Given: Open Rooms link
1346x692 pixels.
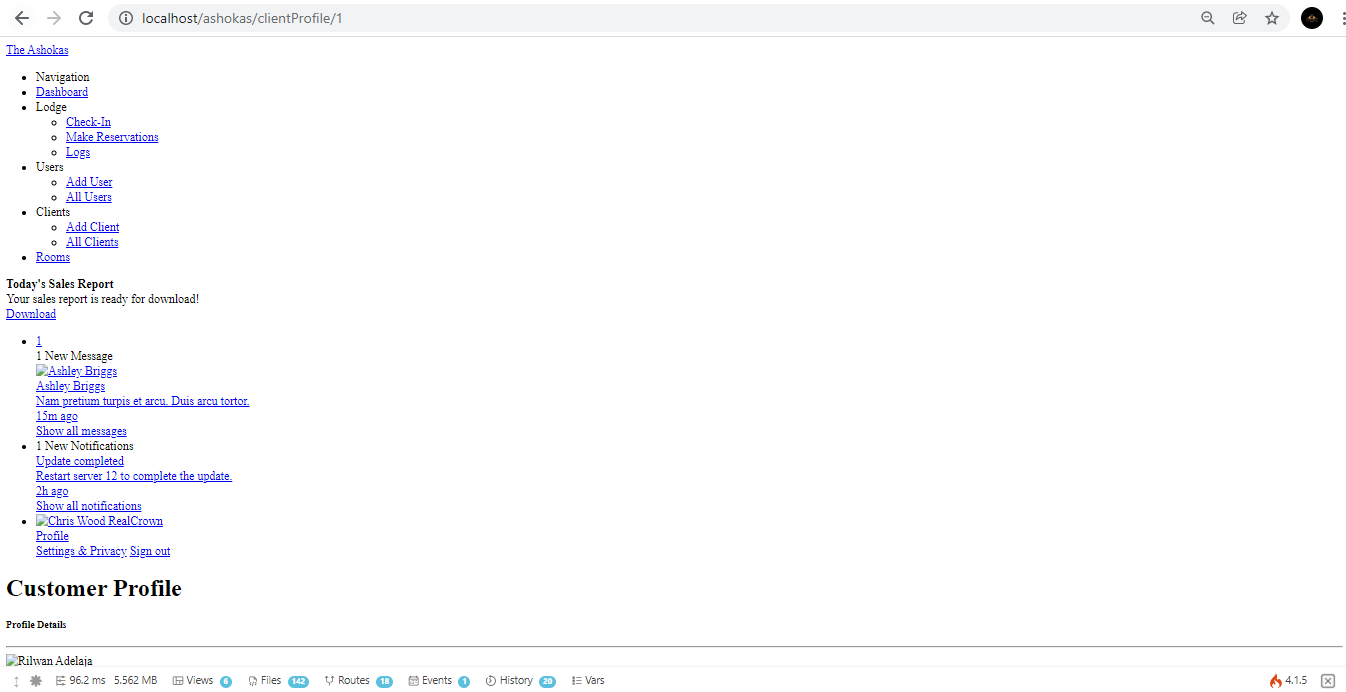Looking at the screenshot, I should point(53,257).
